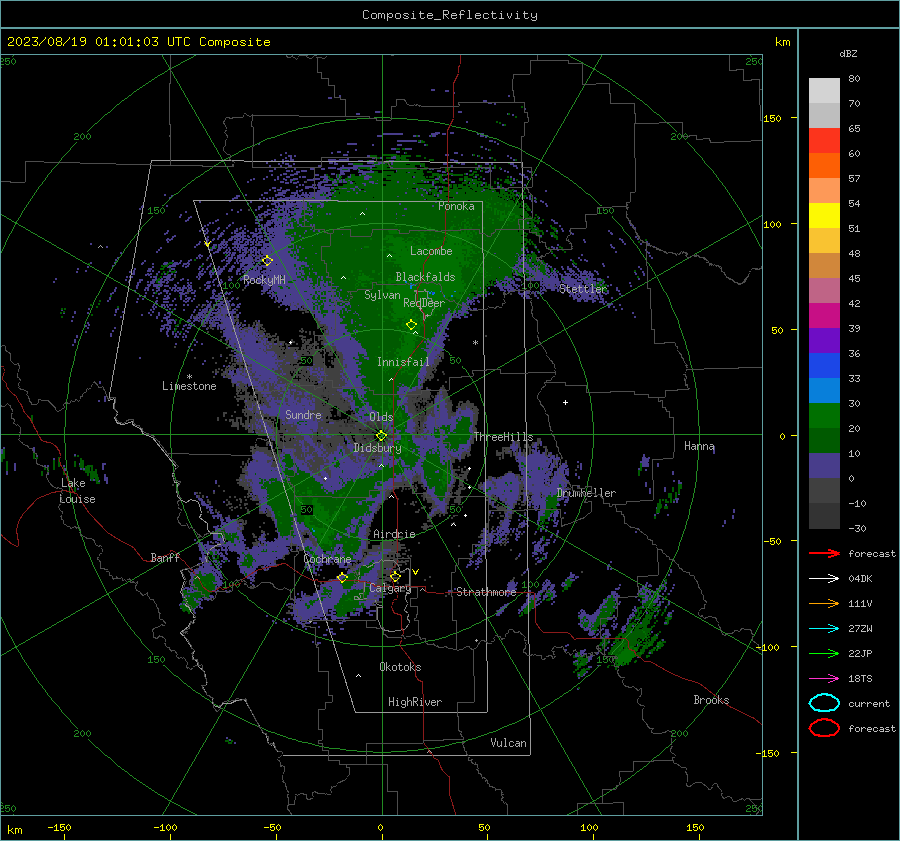Click the Innisfail label
The width and height of the screenshot is (900, 841).
[403, 362]
